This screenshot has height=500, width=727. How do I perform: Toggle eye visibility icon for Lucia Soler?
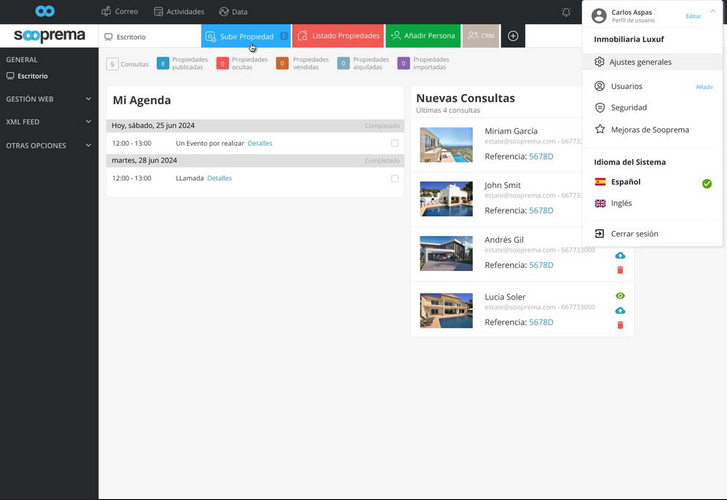click(x=620, y=296)
